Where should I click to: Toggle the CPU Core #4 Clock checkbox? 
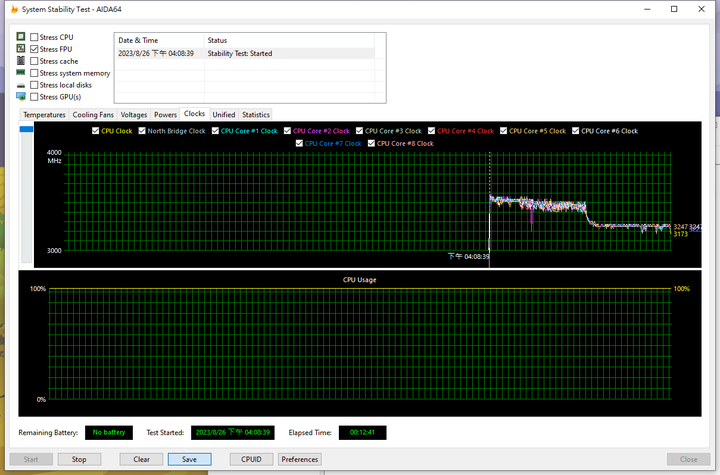(x=431, y=131)
